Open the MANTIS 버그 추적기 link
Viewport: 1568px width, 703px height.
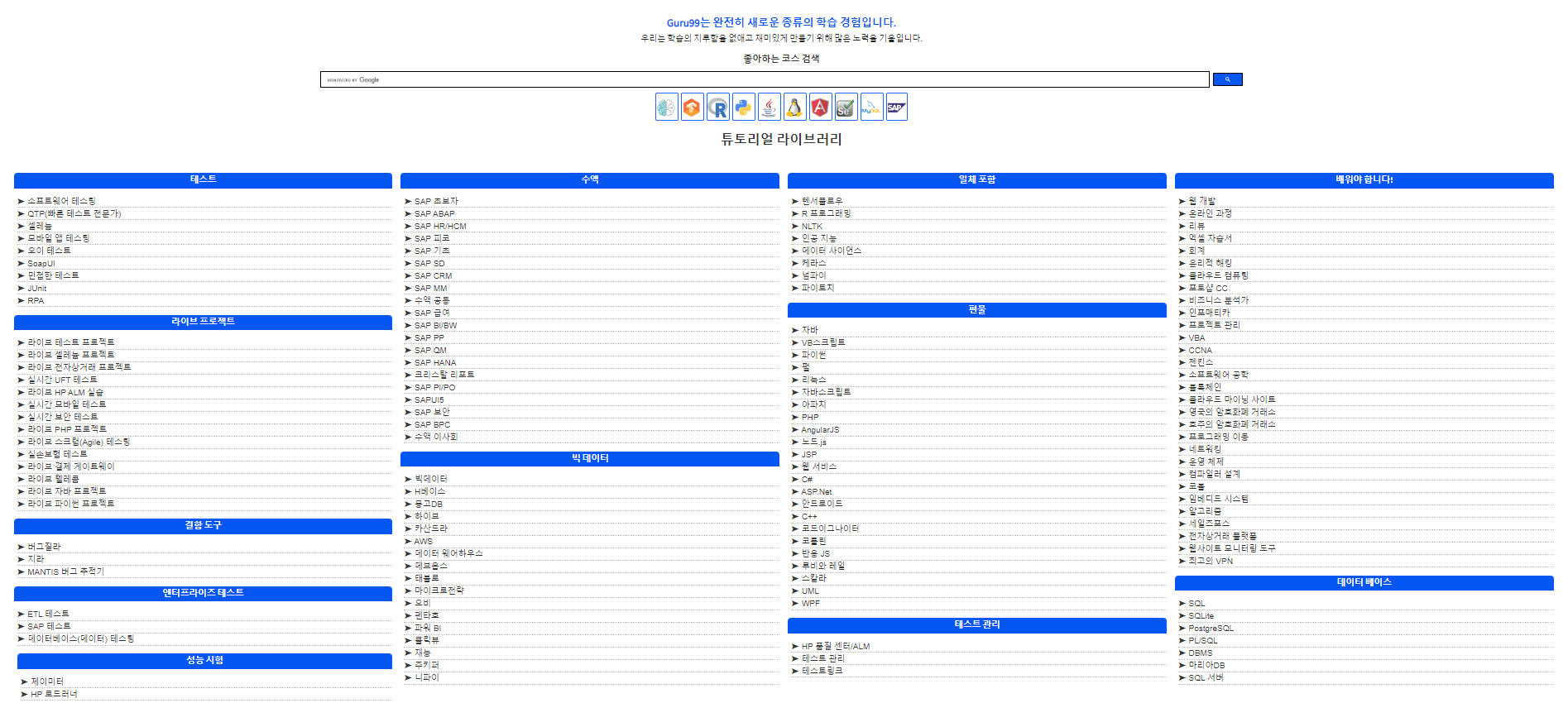pos(65,571)
